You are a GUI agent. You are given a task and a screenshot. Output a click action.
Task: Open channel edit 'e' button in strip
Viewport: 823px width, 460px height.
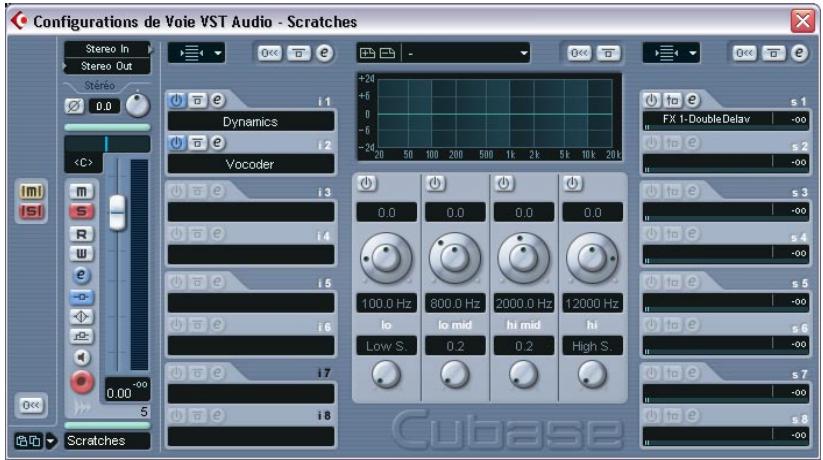pos(81,275)
